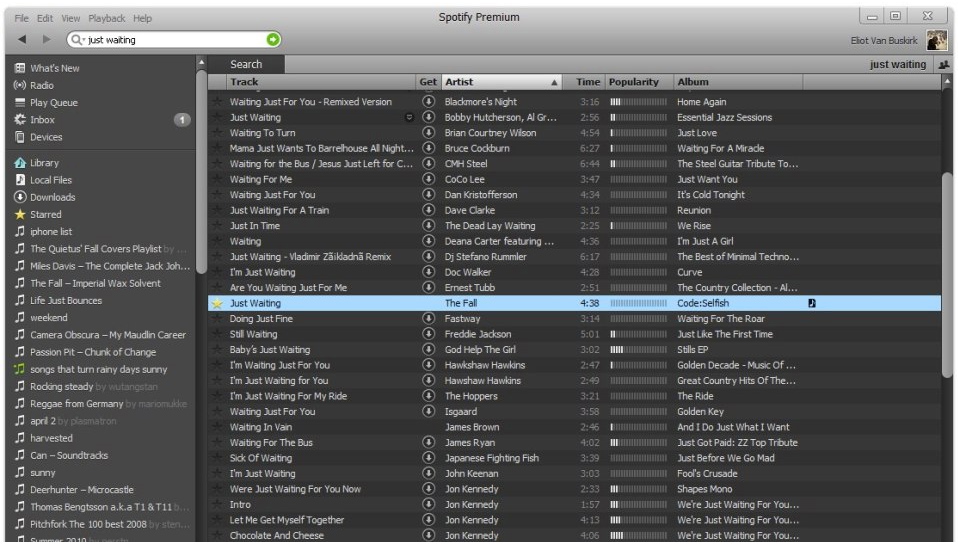Unstar Just Waiting by The Fall

point(217,303)
